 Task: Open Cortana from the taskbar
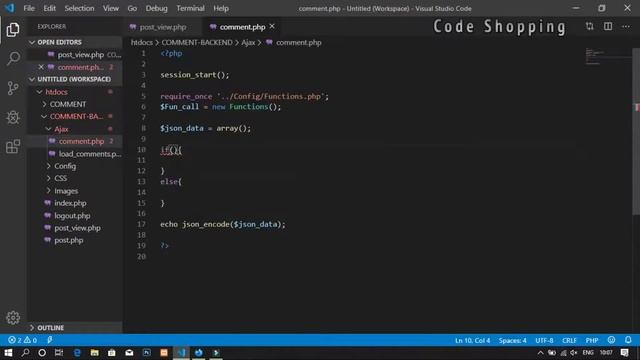point(42,353)
